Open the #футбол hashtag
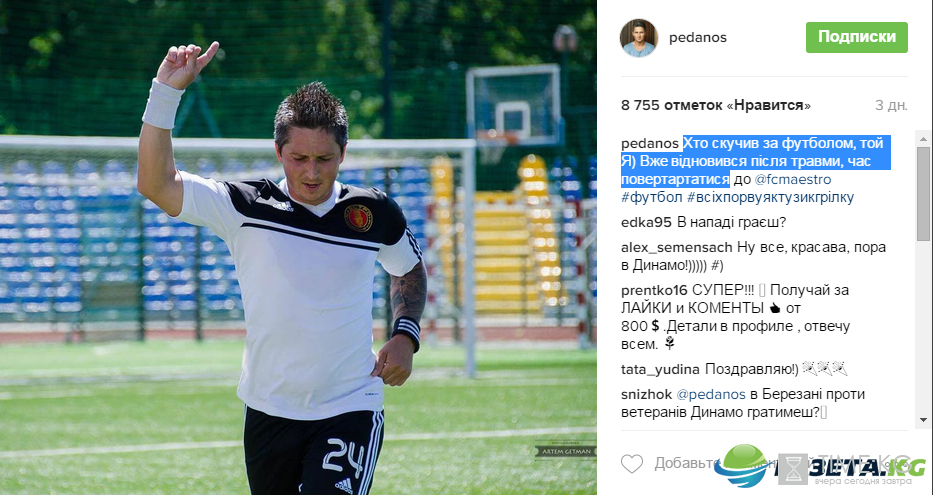Image resolution: width=933 pixels, height=495 pixels. tap(652, 197)
